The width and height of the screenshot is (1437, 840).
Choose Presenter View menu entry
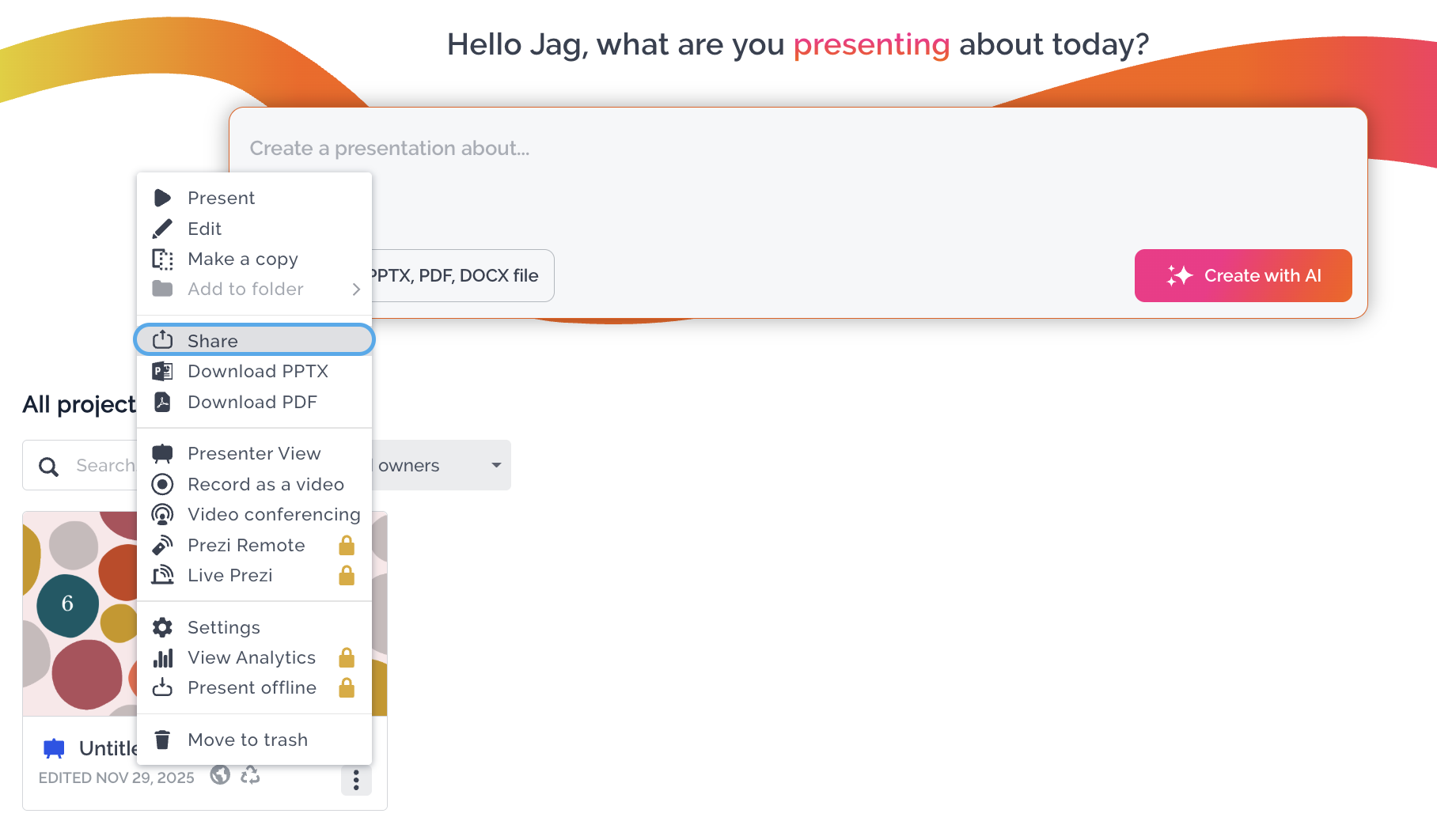[254, 453]
